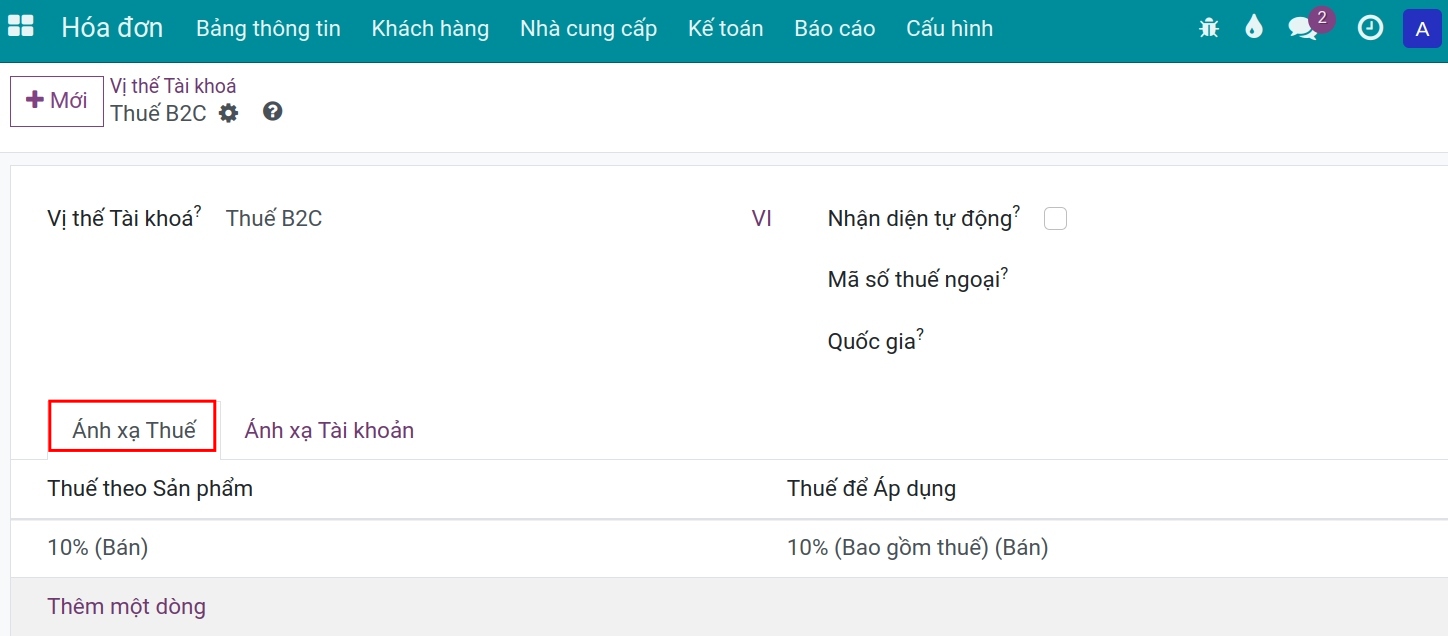Click the VI translation button
Image resolution: width=1448 pixels, height=636 pixels.
click(x=761, y=218)
